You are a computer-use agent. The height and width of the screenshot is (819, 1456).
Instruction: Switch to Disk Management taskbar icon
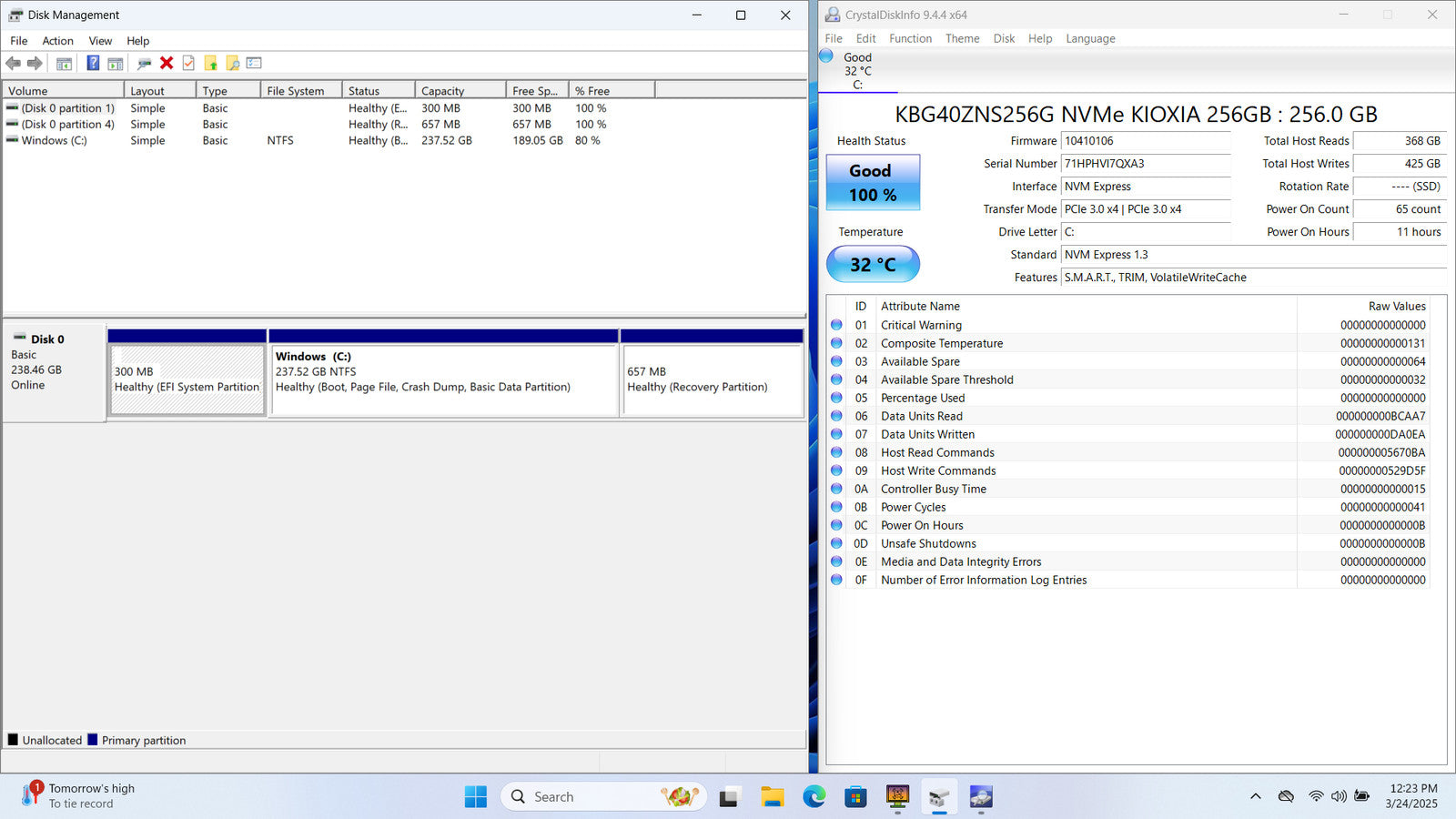[x=939, y=796]
